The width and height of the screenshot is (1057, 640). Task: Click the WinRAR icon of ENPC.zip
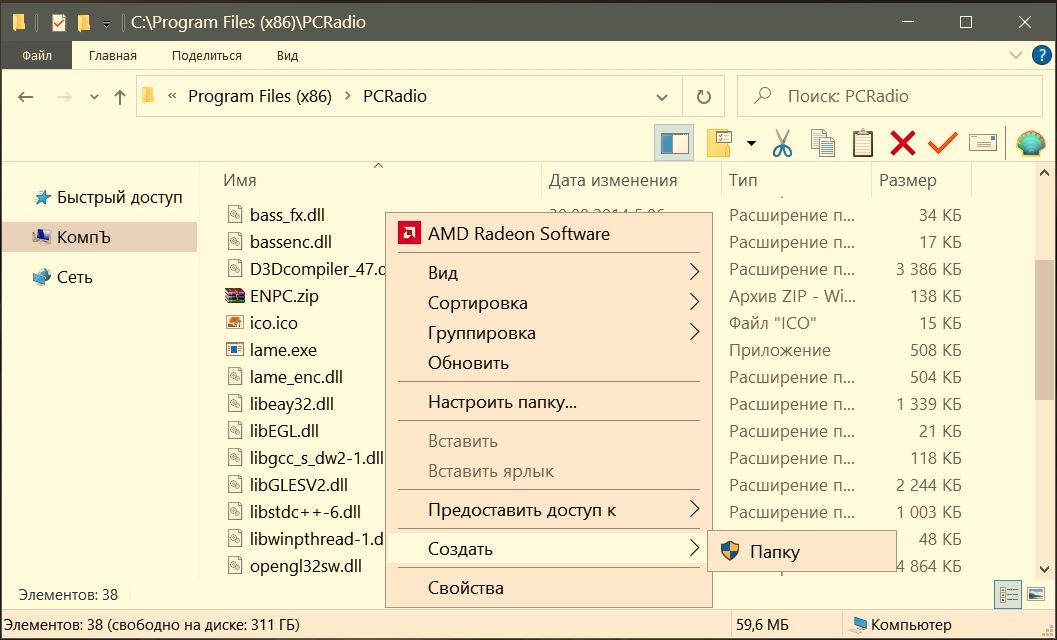235,296
